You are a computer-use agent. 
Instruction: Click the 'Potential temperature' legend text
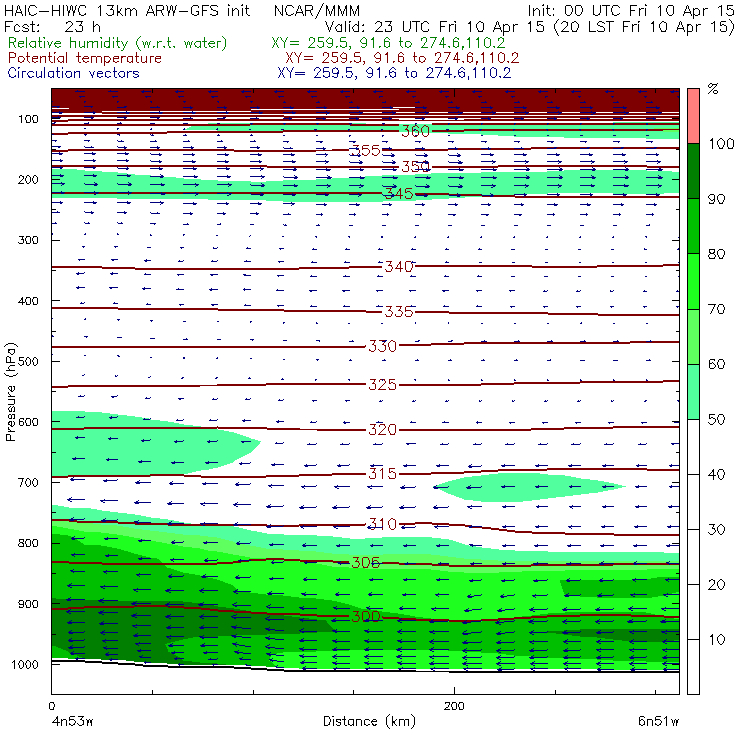(85, 58)
